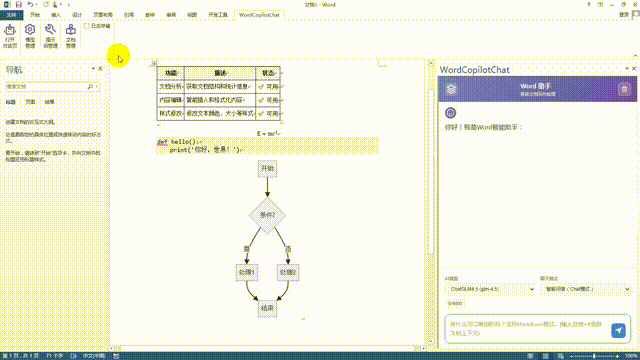Image resolution: width=640 pixels, height=360 pixels.
Task: Click the 'def hello():' code line
Action: tap(179, 142)
